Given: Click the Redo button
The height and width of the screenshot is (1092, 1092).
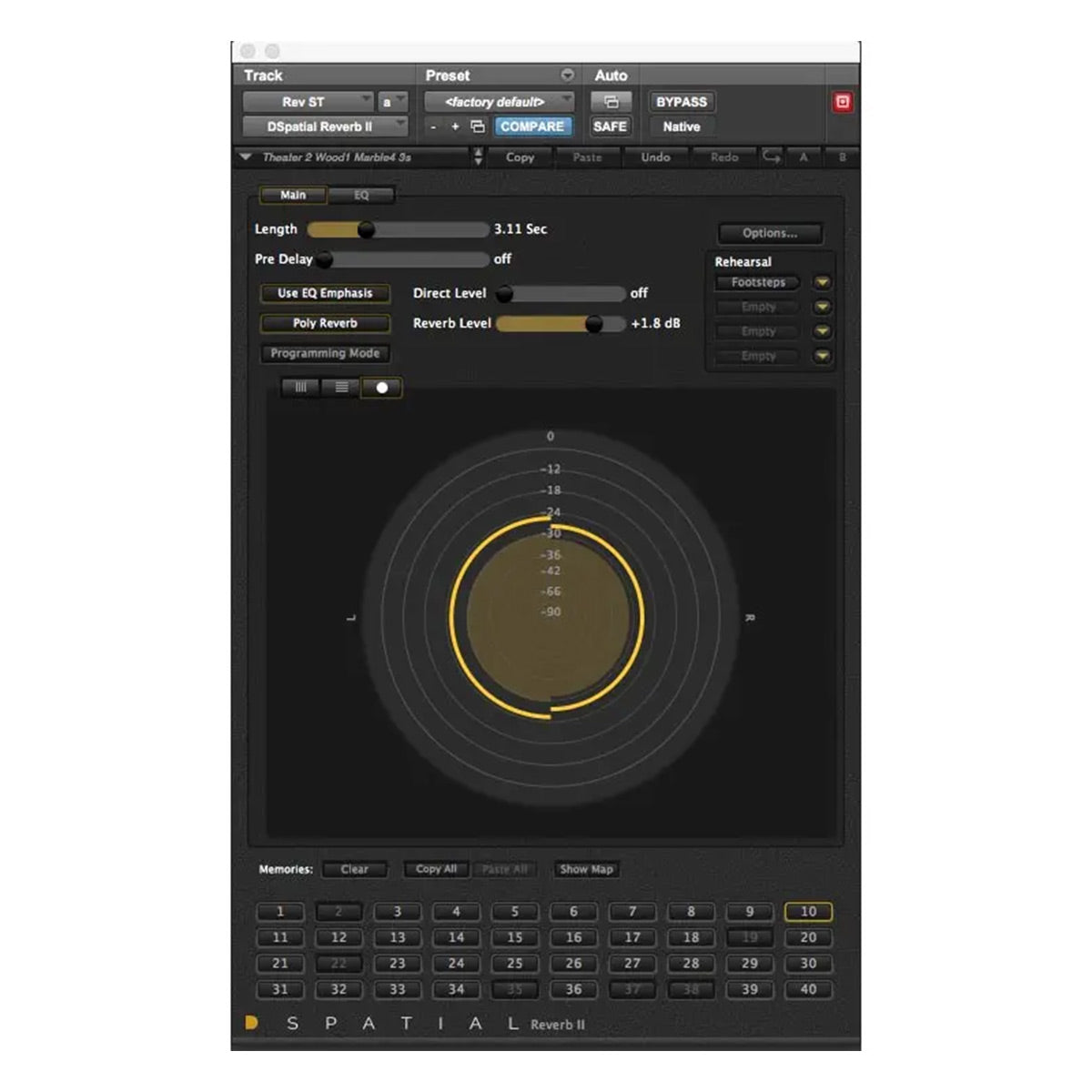Looking at the screenshot, I should 724,157.
